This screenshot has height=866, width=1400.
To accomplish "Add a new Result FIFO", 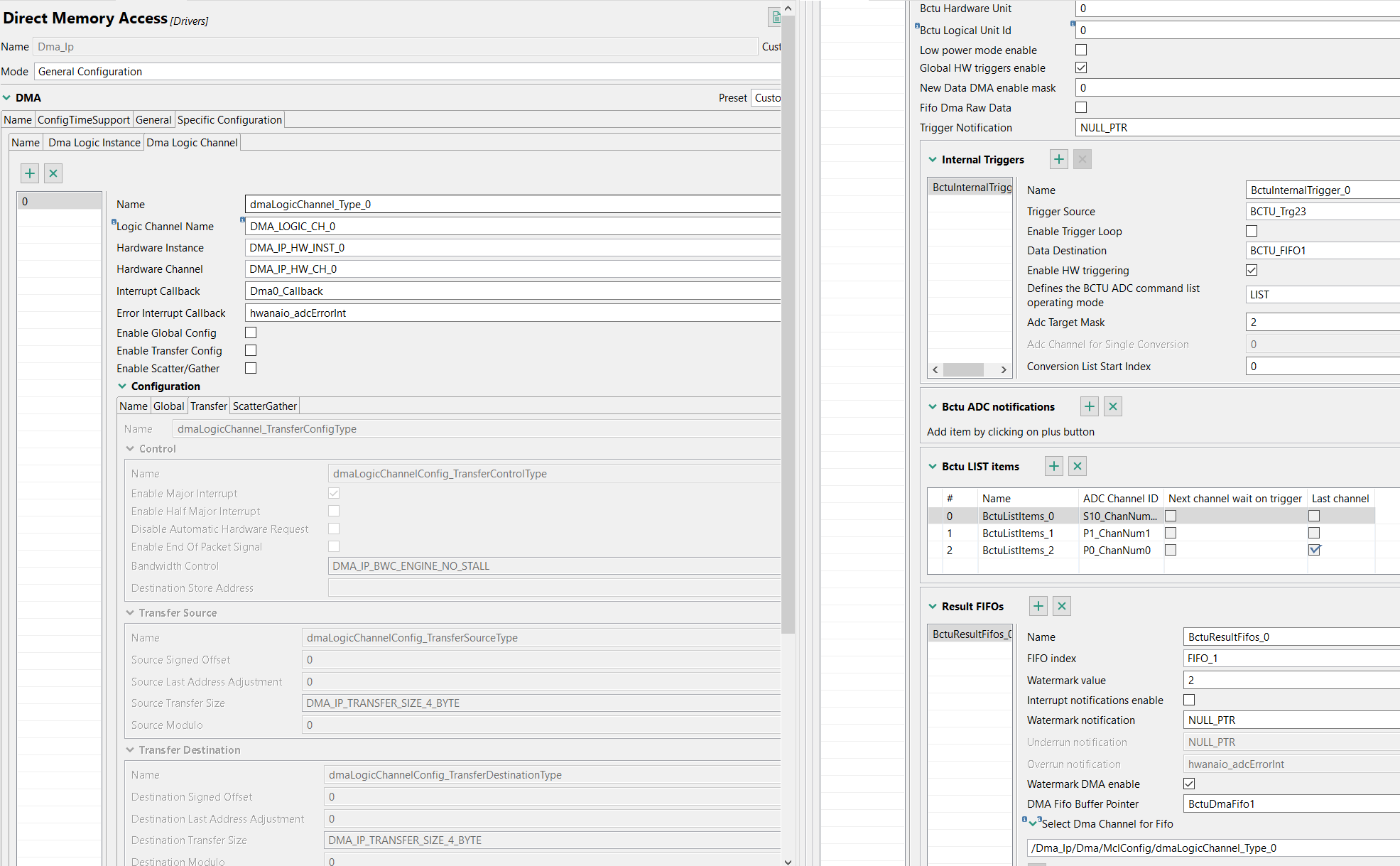I will [1038, 606].
